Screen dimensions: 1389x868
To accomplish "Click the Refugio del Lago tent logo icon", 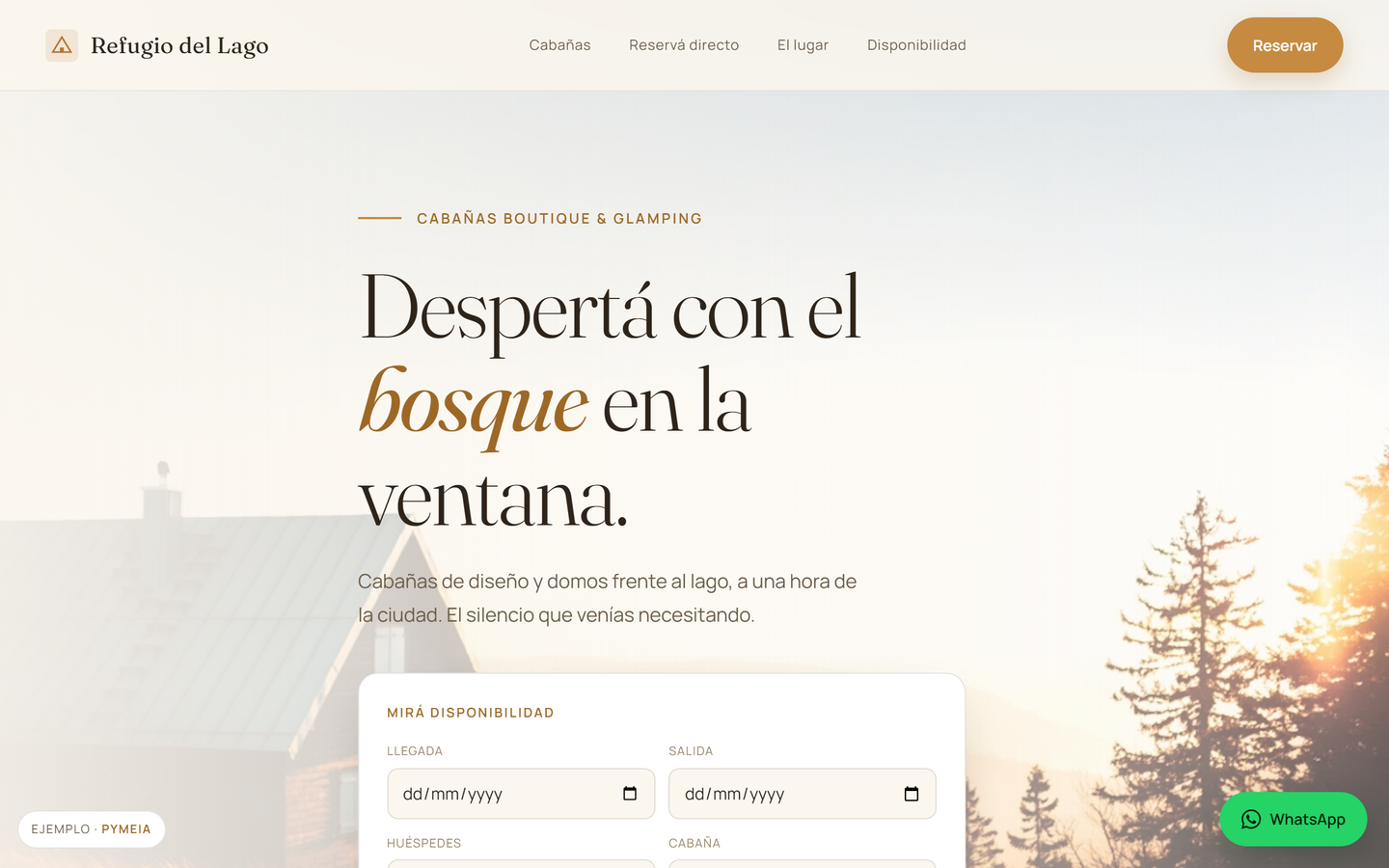I will click(62, 45).
